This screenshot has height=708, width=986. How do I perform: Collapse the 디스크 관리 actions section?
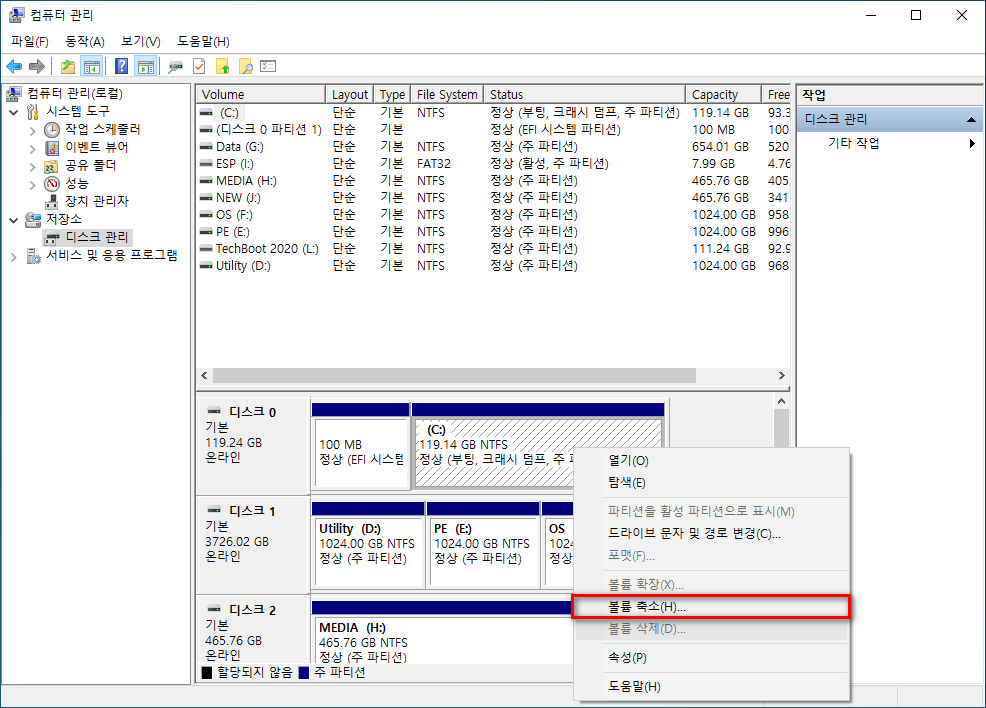(972, 119)
